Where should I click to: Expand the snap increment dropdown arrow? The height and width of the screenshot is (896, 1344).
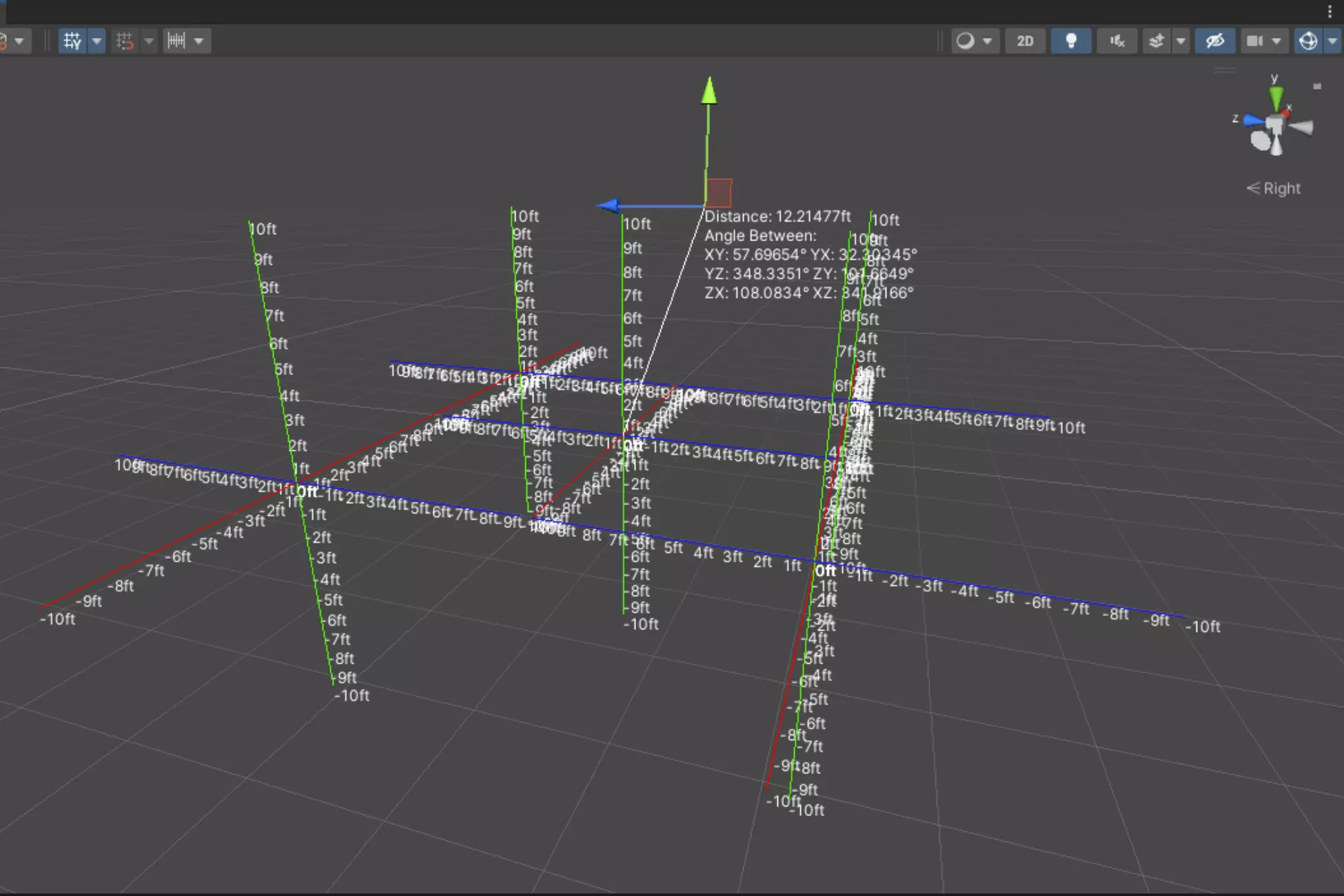tap(199, 41)
